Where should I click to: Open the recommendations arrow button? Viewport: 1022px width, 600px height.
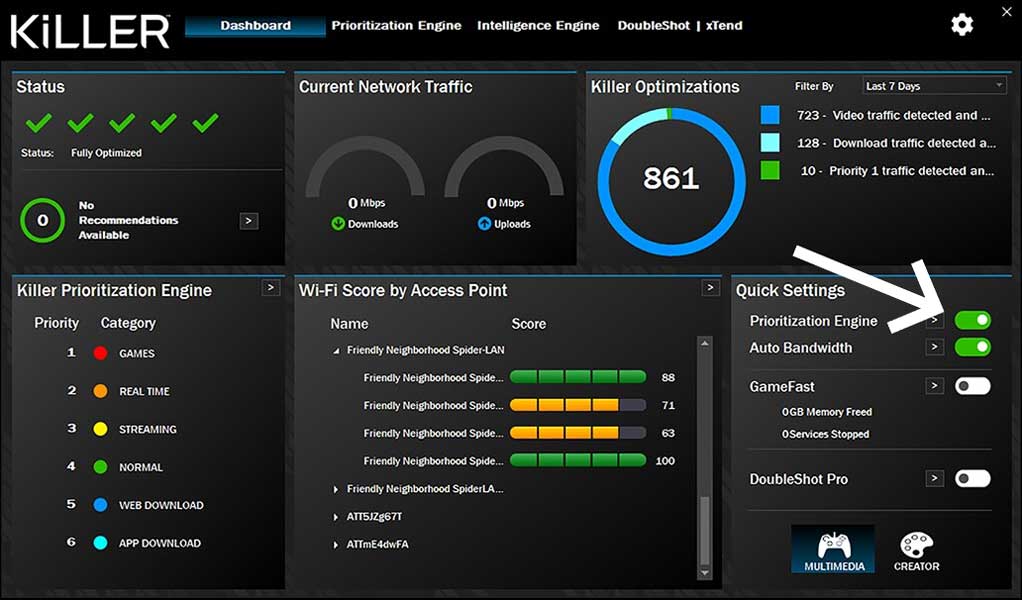pyautogui.click(x=249, y=221)
